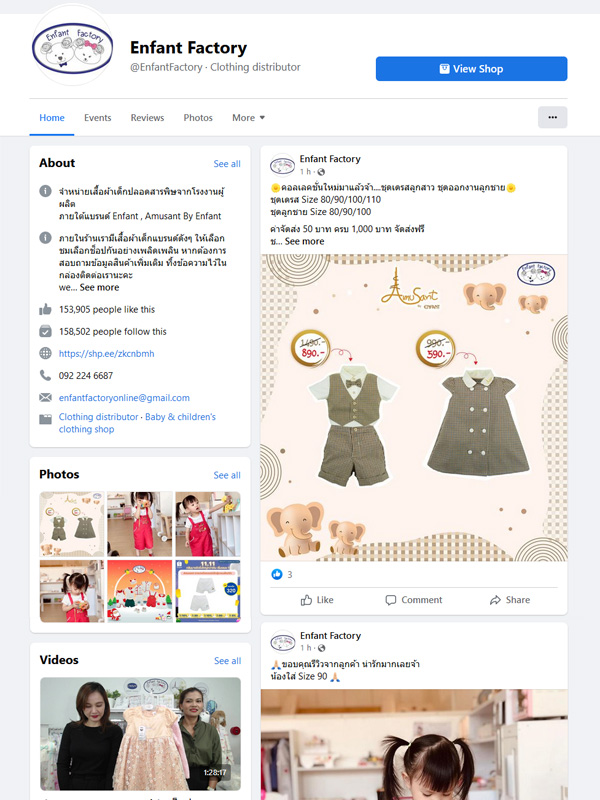Image resolution: width=600 pixels, height=800 pixels.
Task: Click the enfantfactoryonline@gmail.com email link
Action: tap(124, 397)
